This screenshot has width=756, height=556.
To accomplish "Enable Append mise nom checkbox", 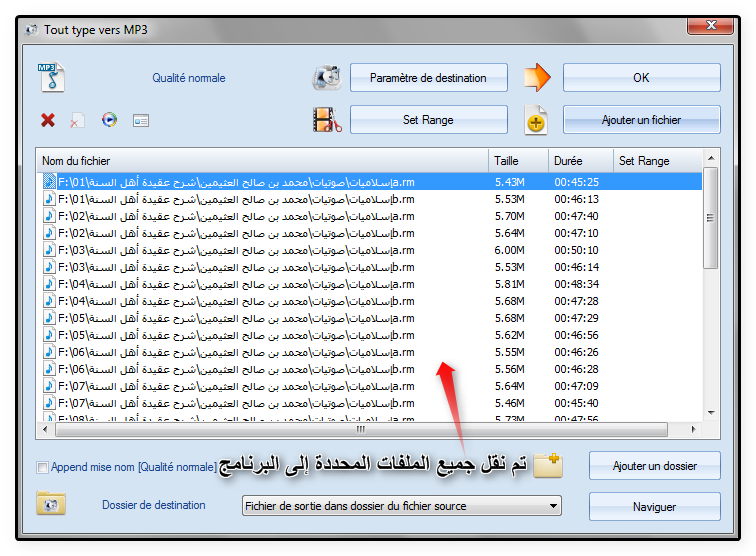I will click(x=42, y=467).
